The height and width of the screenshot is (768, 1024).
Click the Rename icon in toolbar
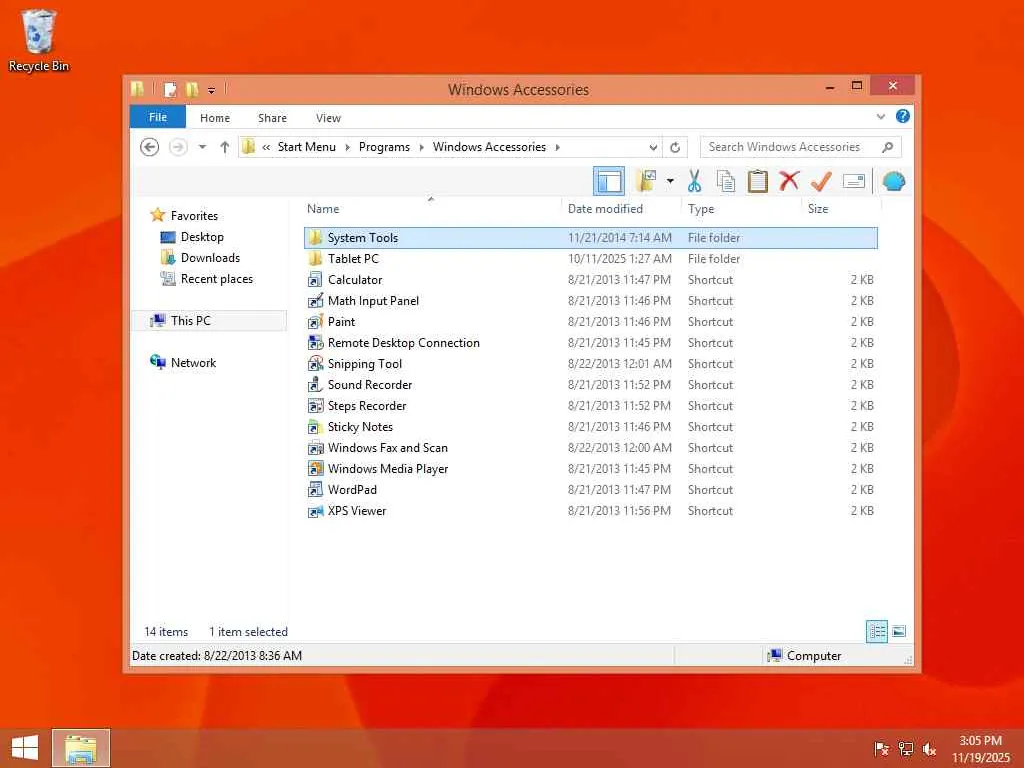[854, 181]
